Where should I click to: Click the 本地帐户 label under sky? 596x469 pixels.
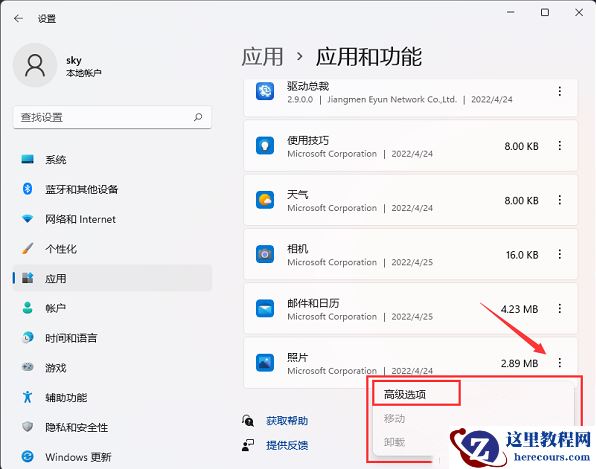84,73
